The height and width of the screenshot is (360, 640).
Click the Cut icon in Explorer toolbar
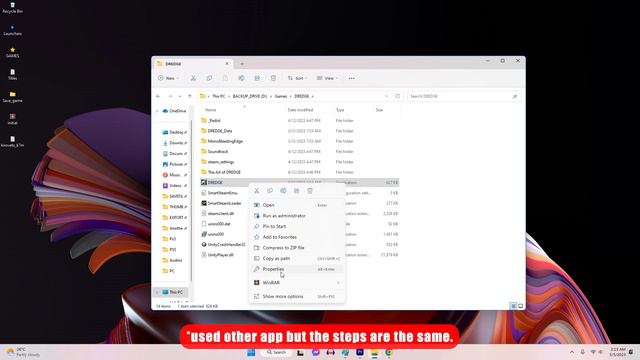pyautogui.click(x=193, y=78)
